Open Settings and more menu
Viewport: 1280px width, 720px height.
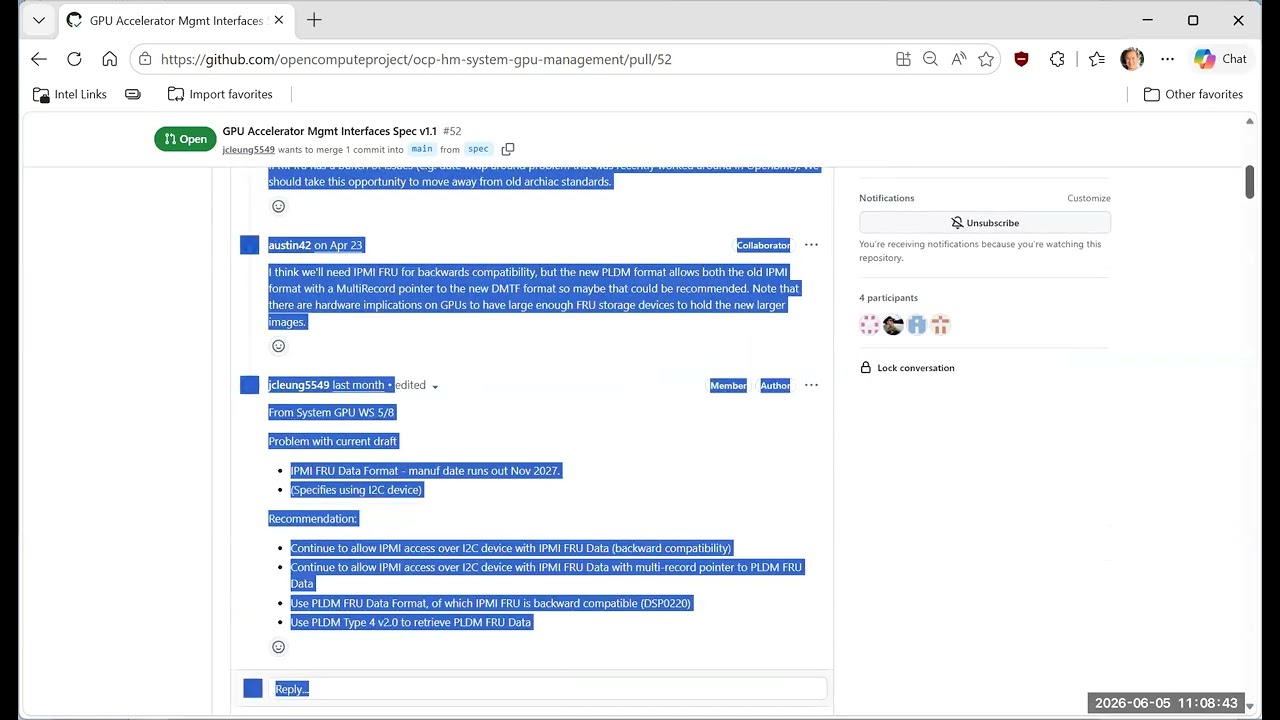(x=1167, y=59)
